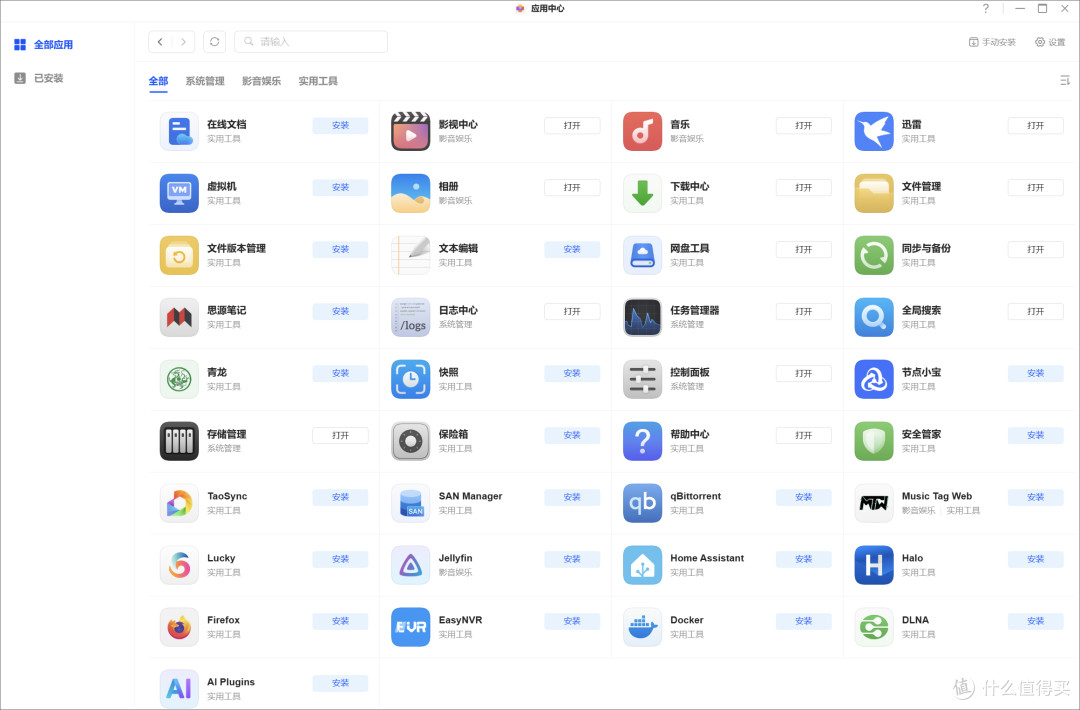1080x710 pixels.
Task: Open 迅雷 via its 打开 button
Action: click(x=1035, y=125)
